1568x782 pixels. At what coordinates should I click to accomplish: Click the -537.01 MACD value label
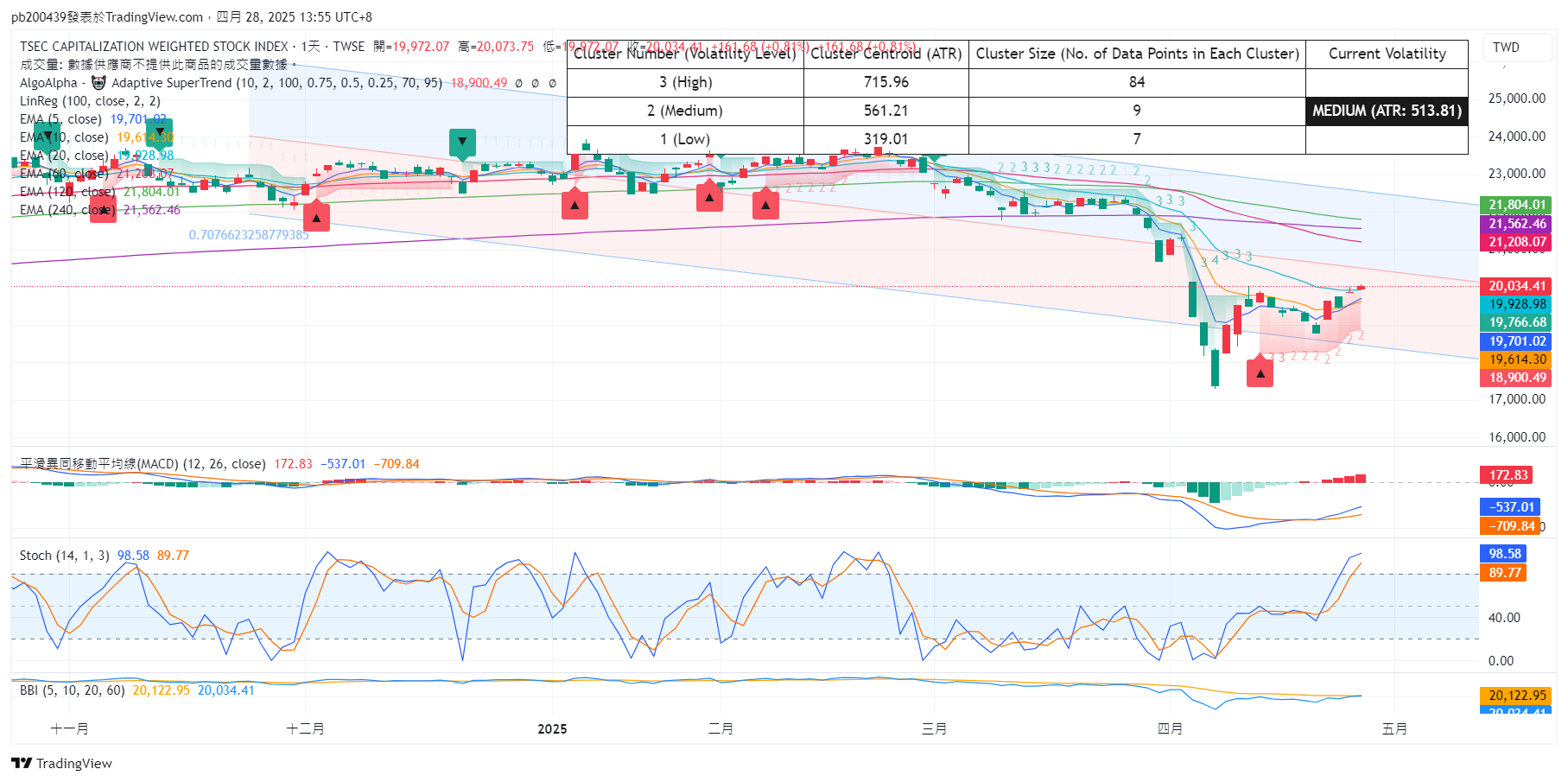click(1510, 507)
